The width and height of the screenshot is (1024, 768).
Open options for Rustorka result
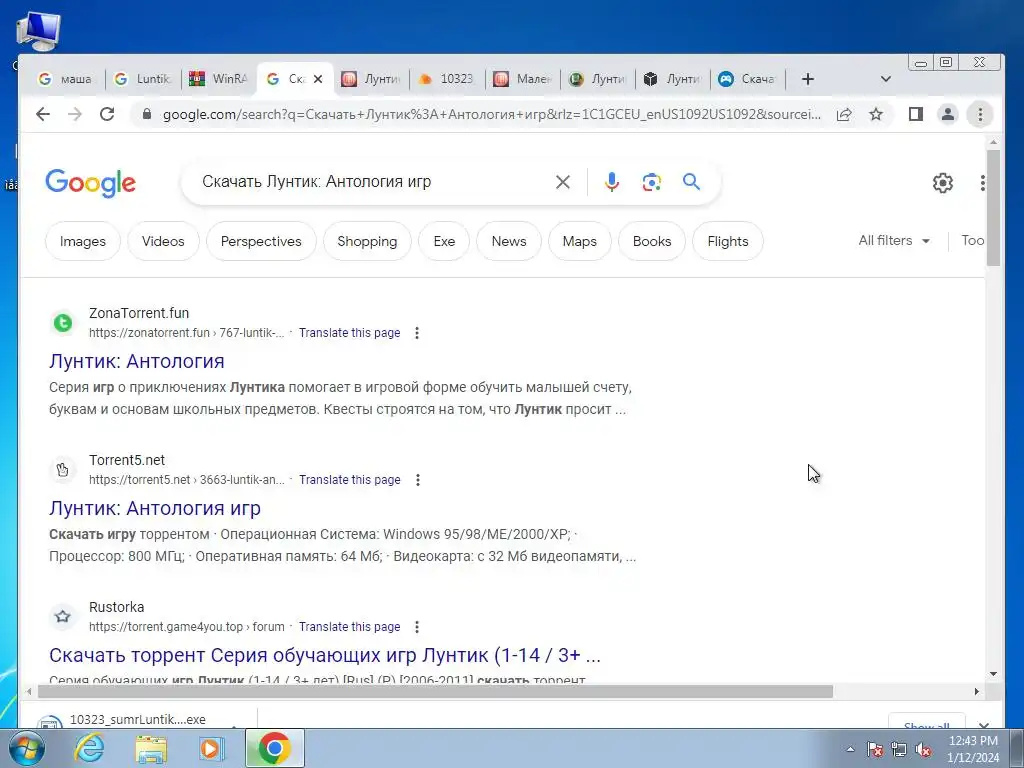pyautogui.click(x=417, y=627)
